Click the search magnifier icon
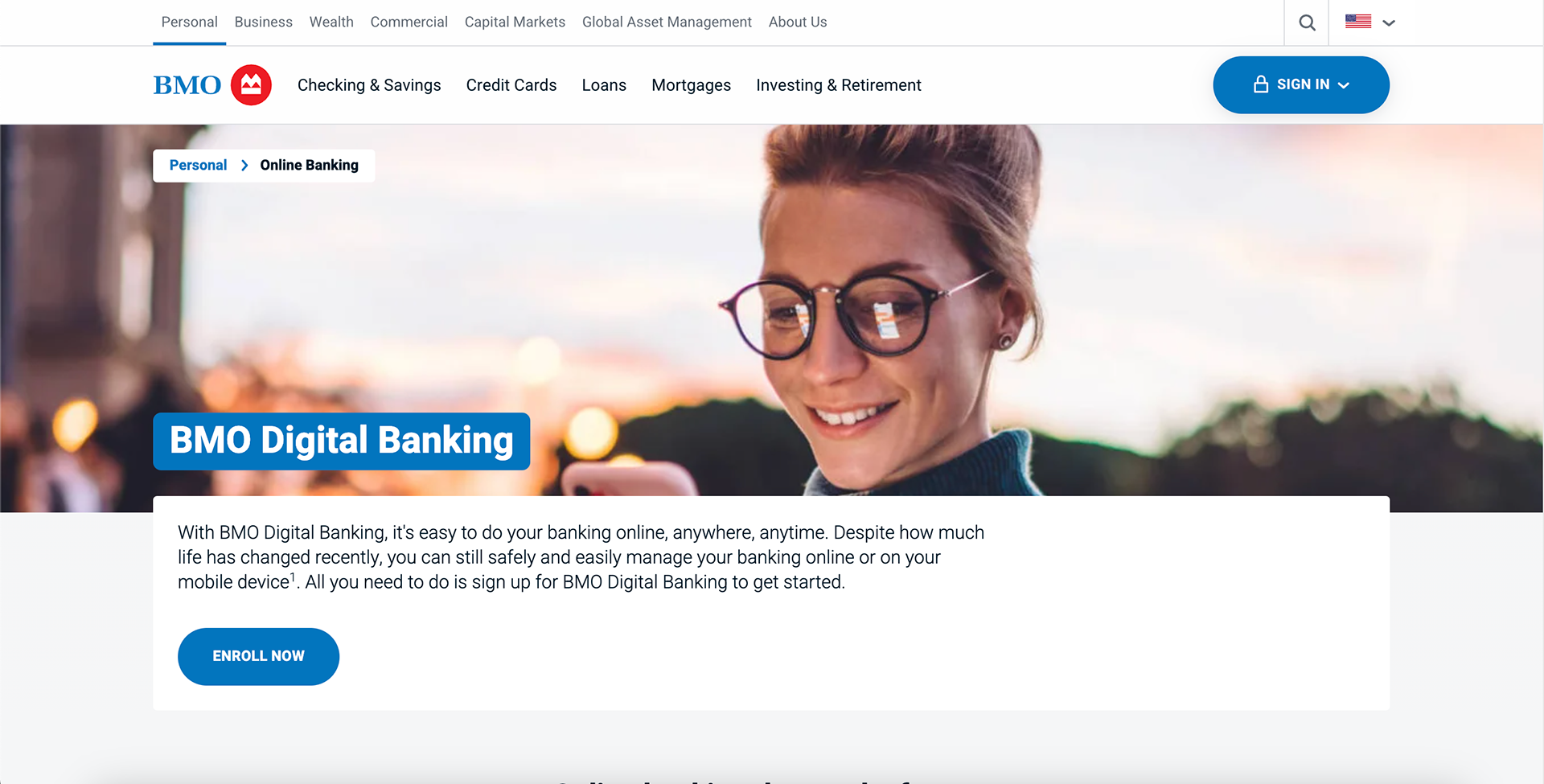Image resolution: width=1544 pixels, height=784 pixels. 1307,23
